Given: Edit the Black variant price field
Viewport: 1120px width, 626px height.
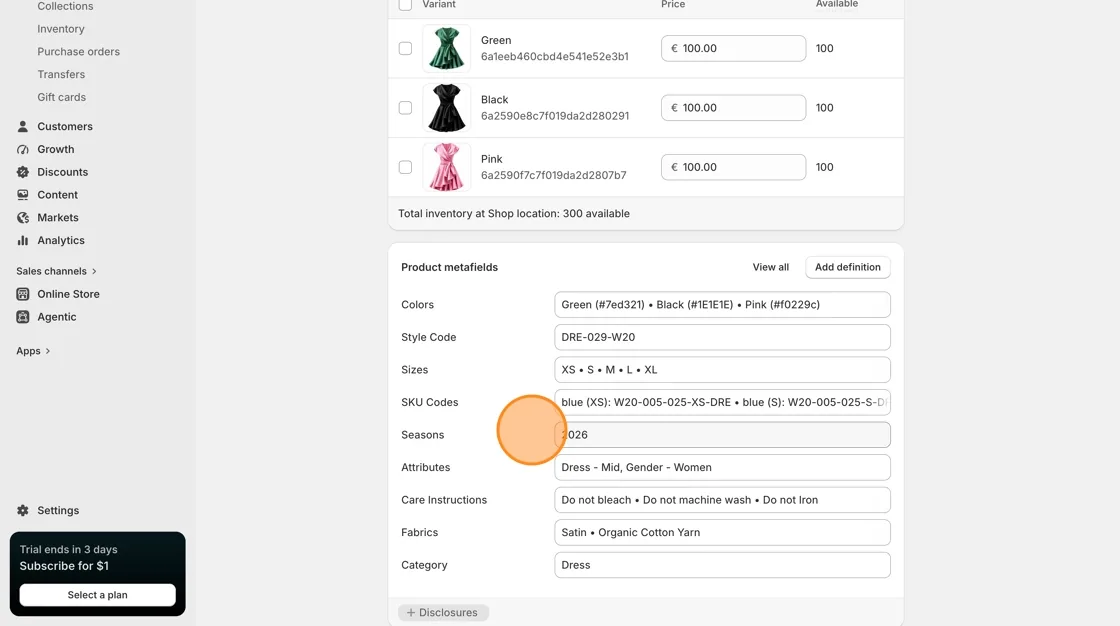Looking at the screenshot, I should point(734,108).
